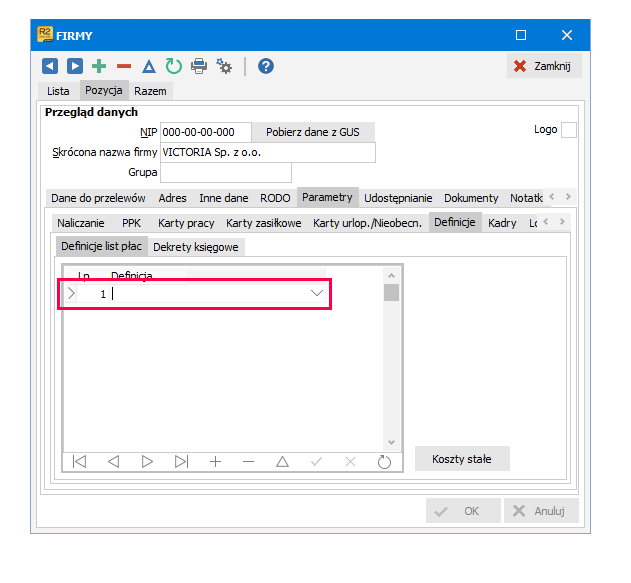Open the Definicja dropdown in row 1
This screenshot has height=583, width=631.
point(317,293)
